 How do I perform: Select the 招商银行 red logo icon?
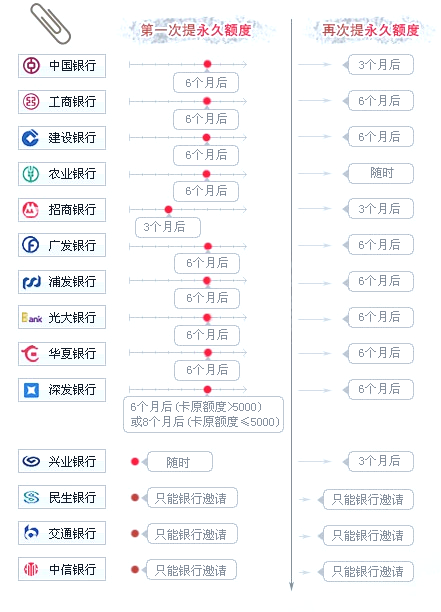30,210
